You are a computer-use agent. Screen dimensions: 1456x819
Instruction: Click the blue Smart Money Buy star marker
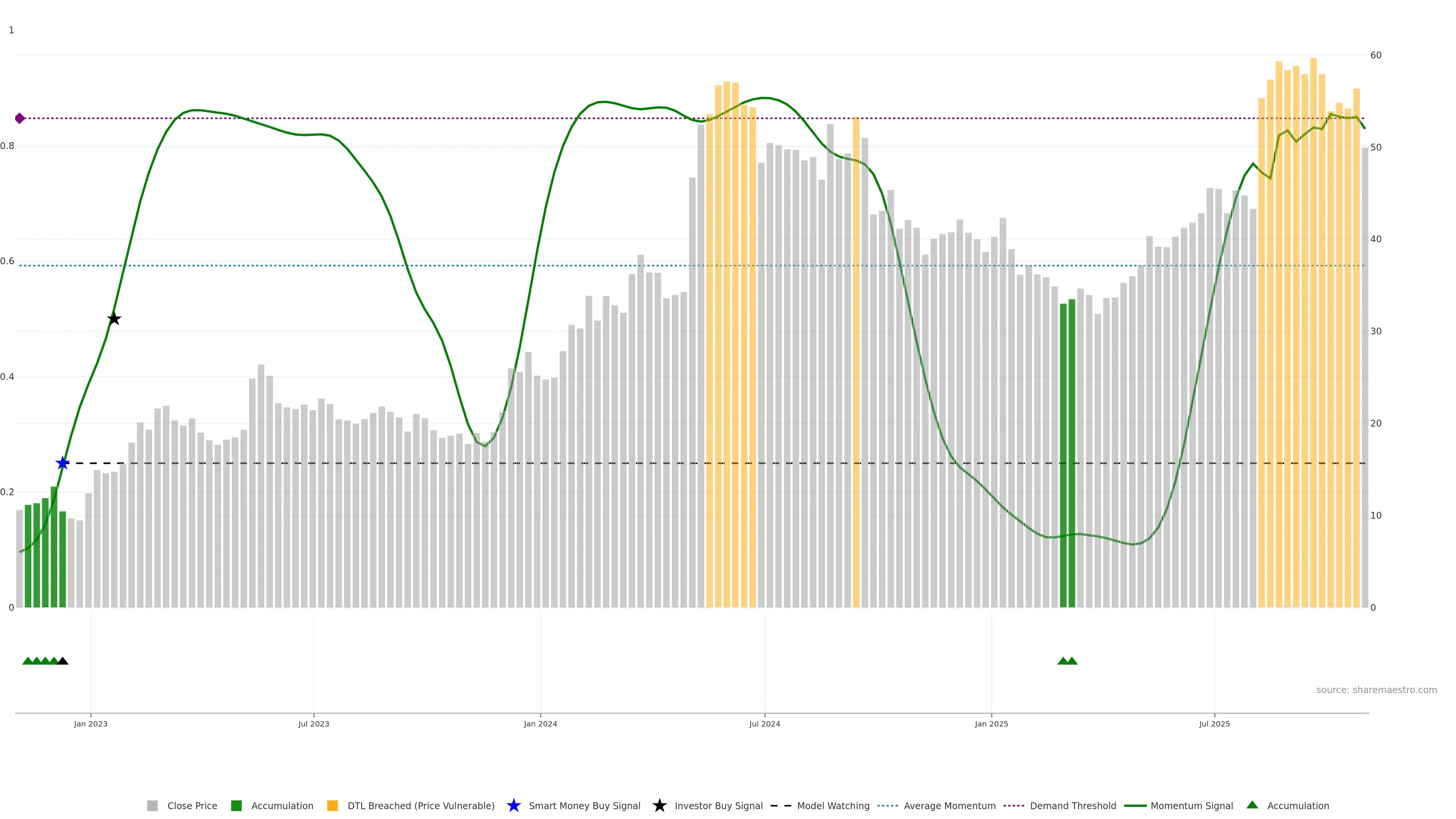(63, 463)
